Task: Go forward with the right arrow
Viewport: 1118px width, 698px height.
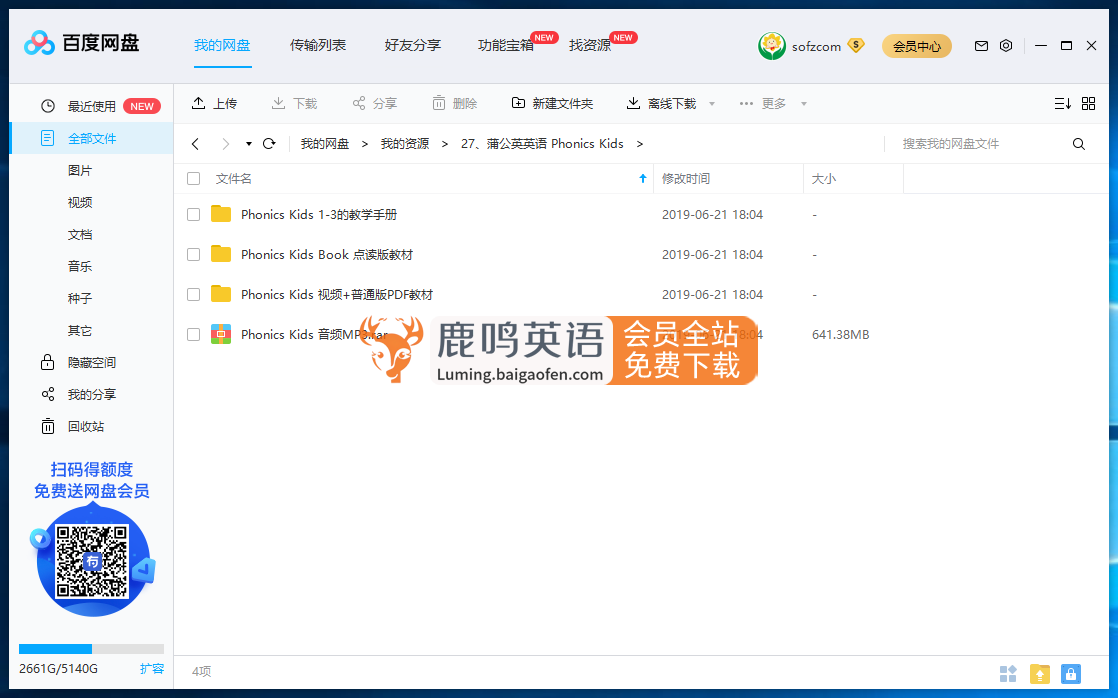Action: click(225, 144)
